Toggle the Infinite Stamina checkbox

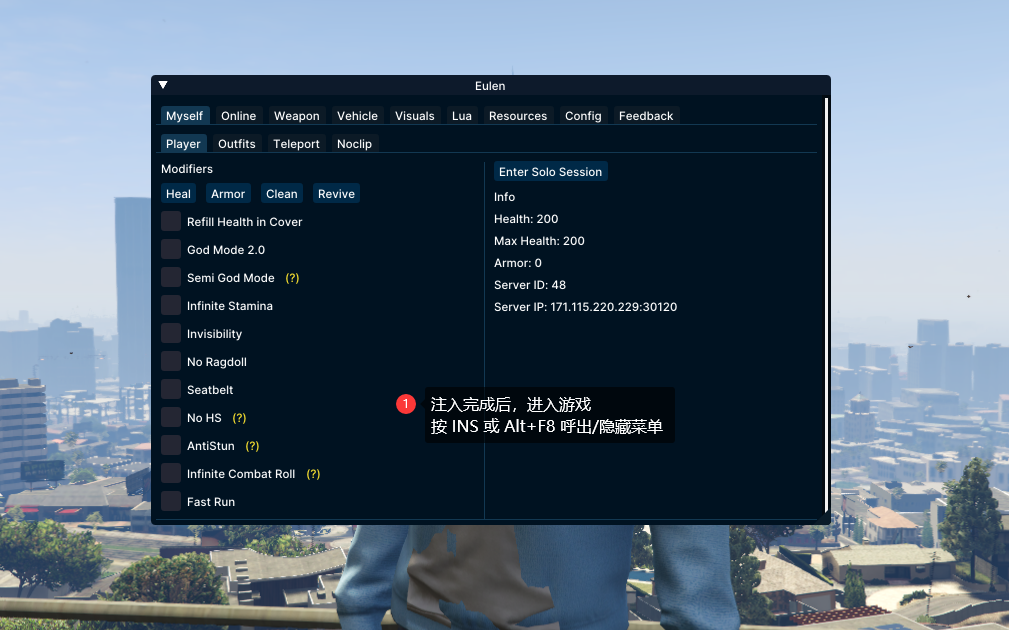pyautogui.click(x=171, y=305)
